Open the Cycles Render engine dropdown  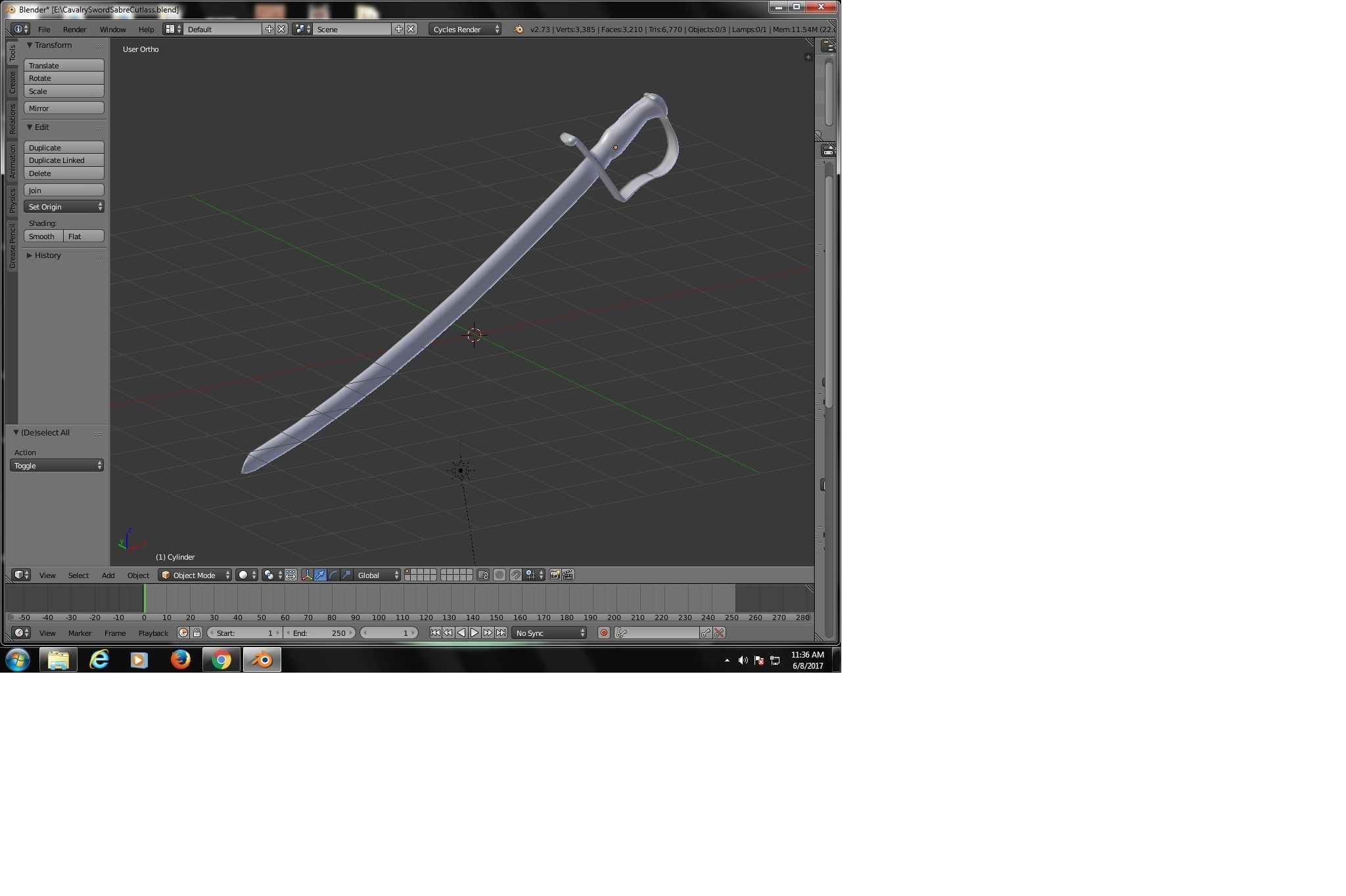[465, 30]
